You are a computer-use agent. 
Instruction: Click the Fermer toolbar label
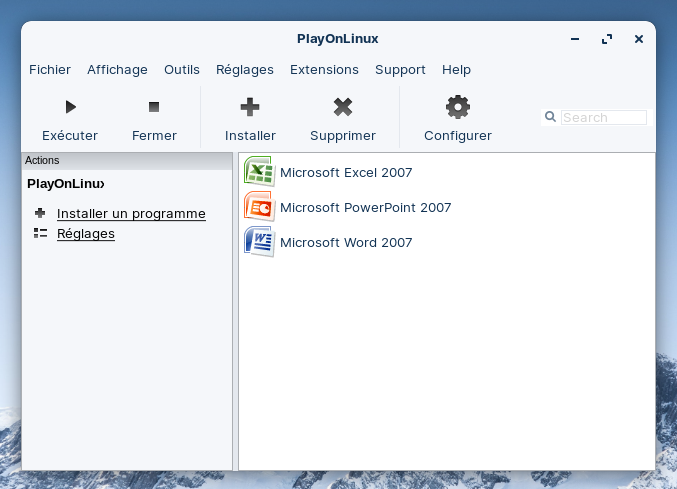click(154, 136)
